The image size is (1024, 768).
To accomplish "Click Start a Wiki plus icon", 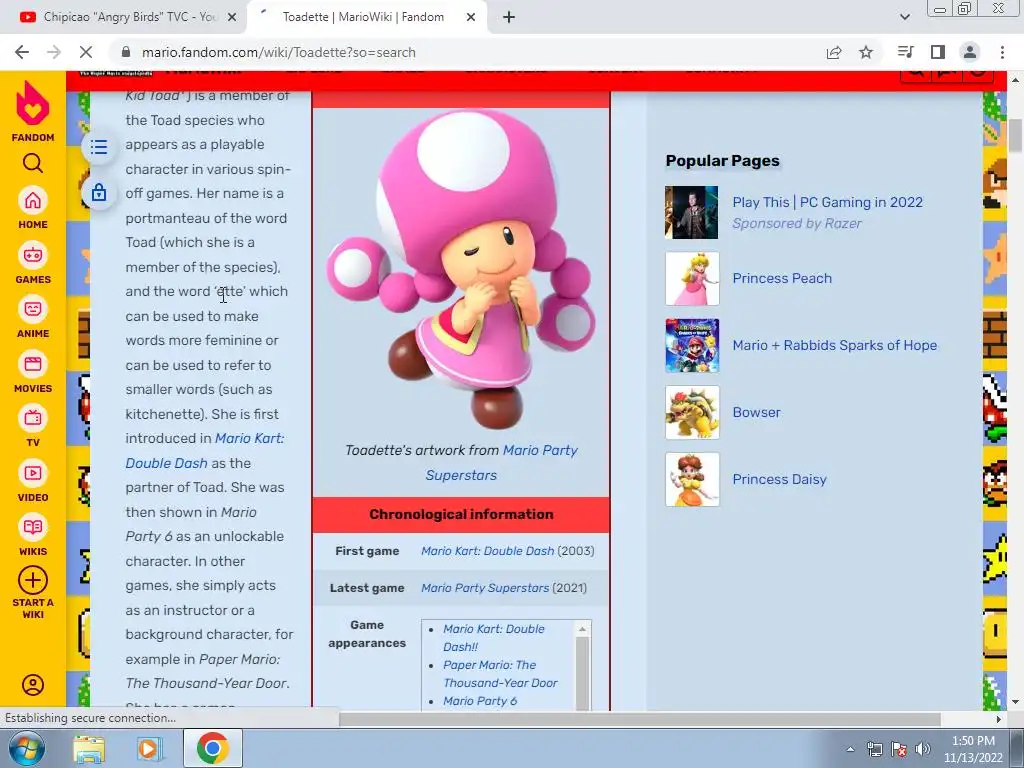I will pos(33,580).
